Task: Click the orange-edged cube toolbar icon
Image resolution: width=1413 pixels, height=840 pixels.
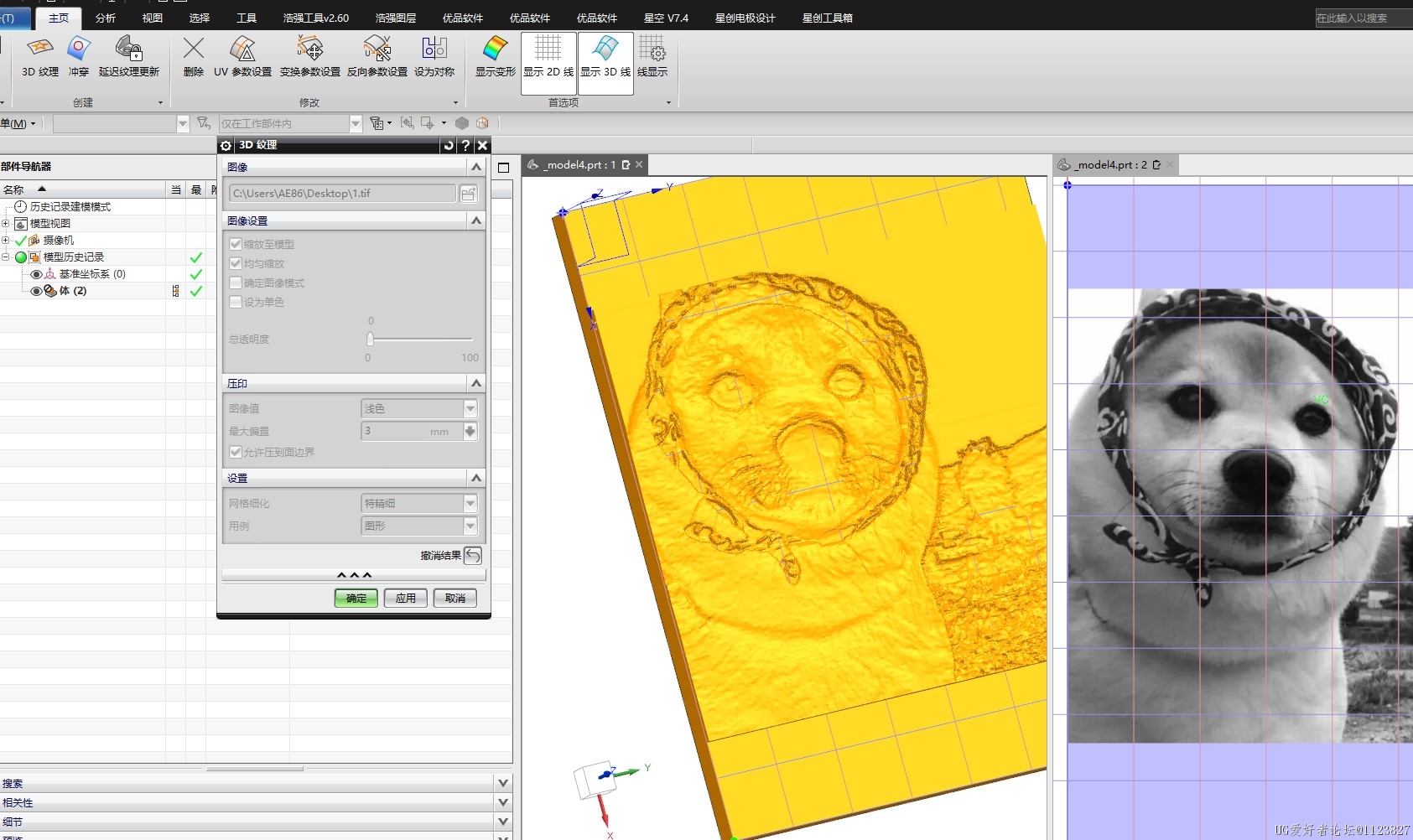Action: tap(482, 123)
